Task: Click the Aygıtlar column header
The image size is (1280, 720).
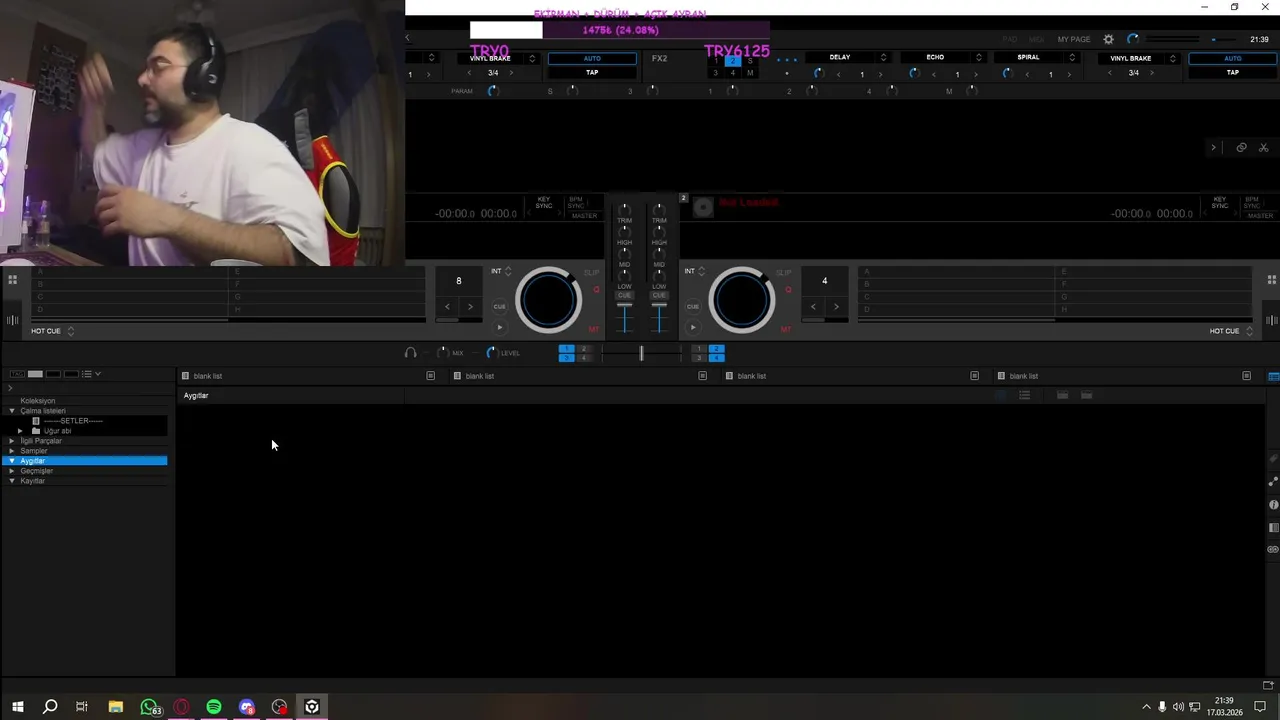Action: click(x=196, y=396)
